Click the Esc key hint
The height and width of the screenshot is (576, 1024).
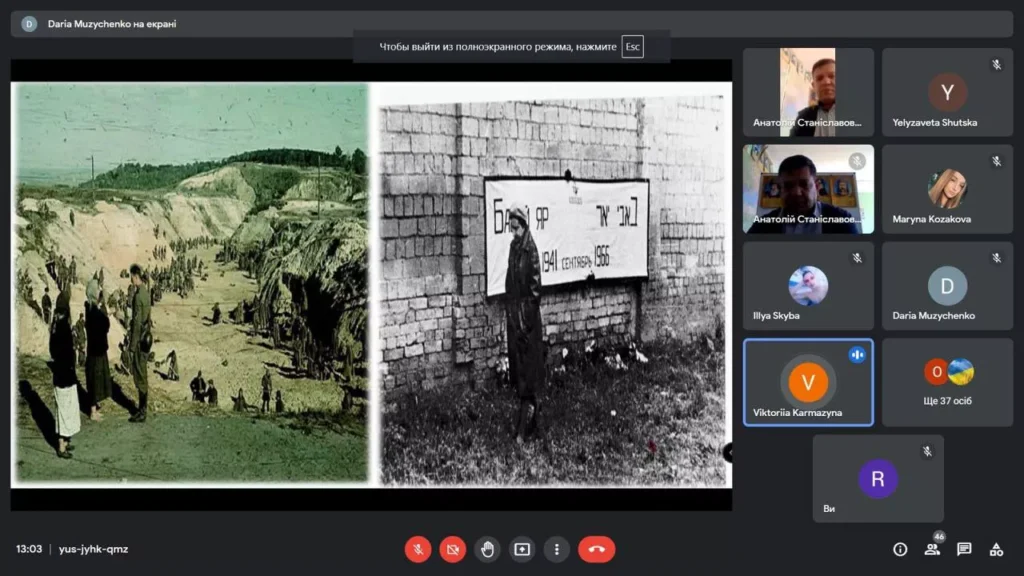click(x=632, y=46)
